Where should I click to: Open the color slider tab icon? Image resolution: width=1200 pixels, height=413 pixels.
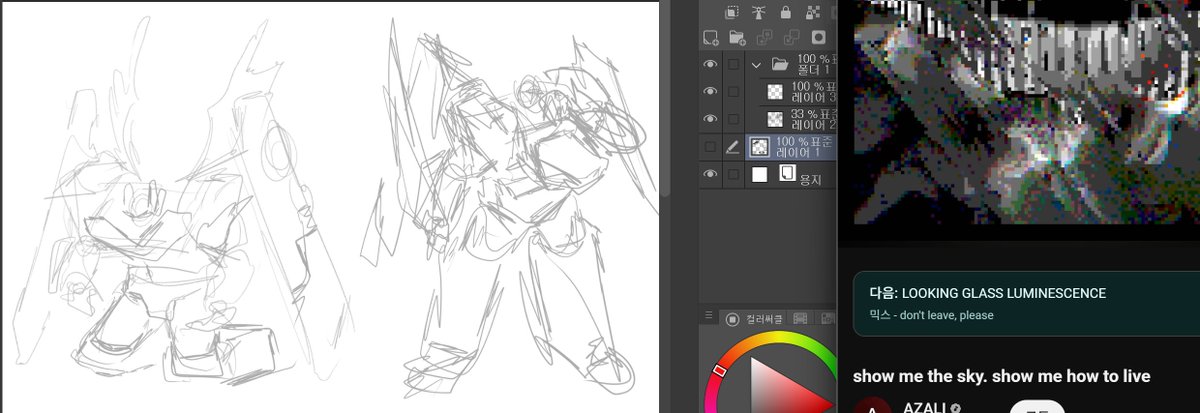(x=800, y=319)
